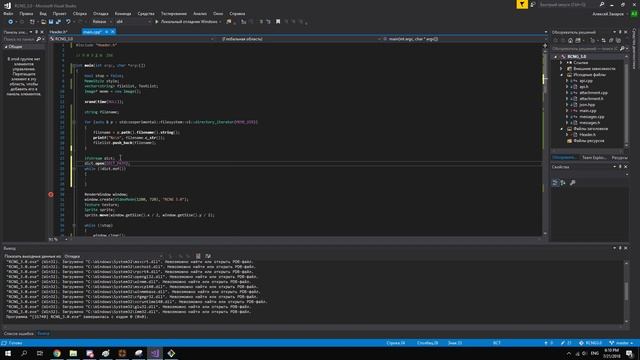Open the Глобальная область scope dropdown
Screen dimensions: 640x360
300,39
